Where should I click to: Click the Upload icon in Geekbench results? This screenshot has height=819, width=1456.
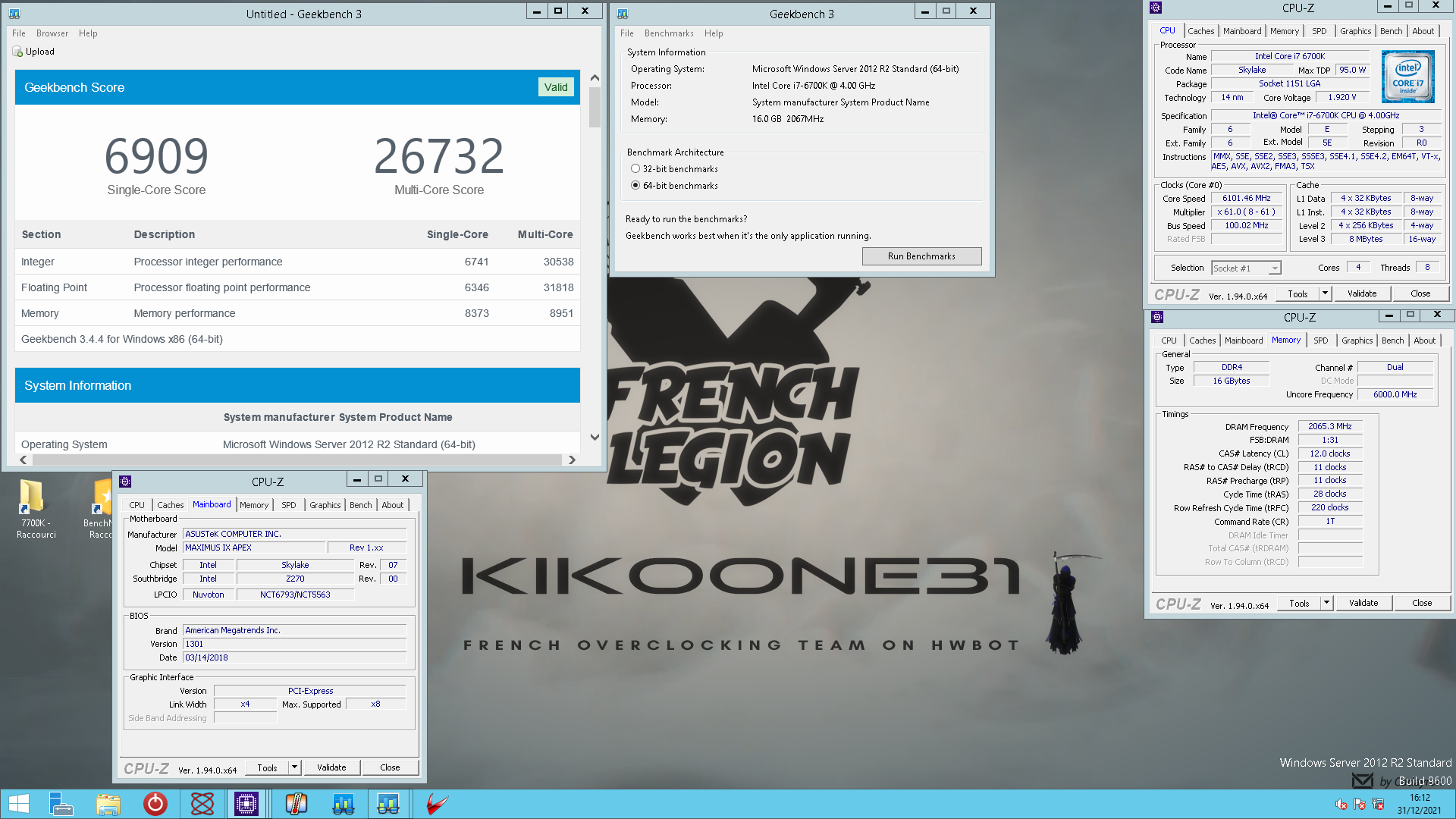(17, 52)
